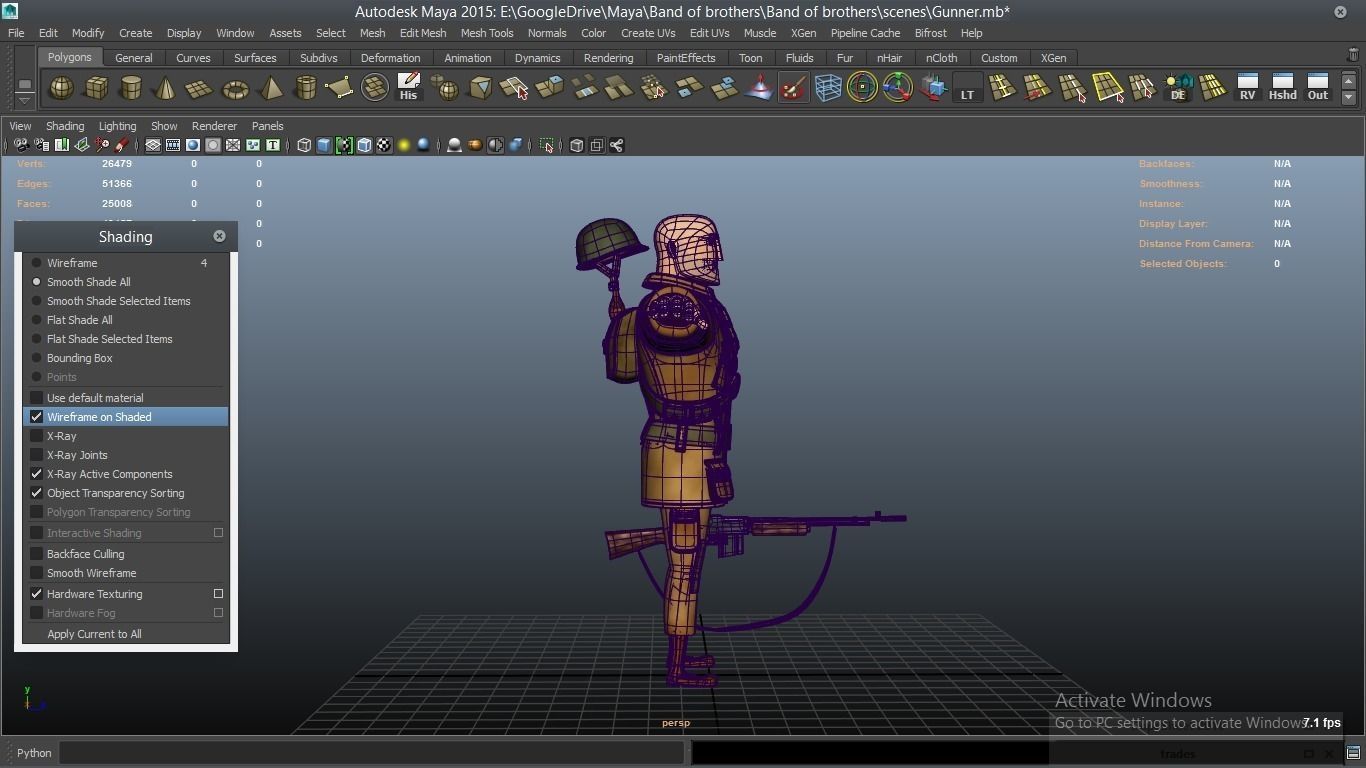Create a polygon cylinder from the shelf
1366x768 pixels.
(x=130, y=88)
